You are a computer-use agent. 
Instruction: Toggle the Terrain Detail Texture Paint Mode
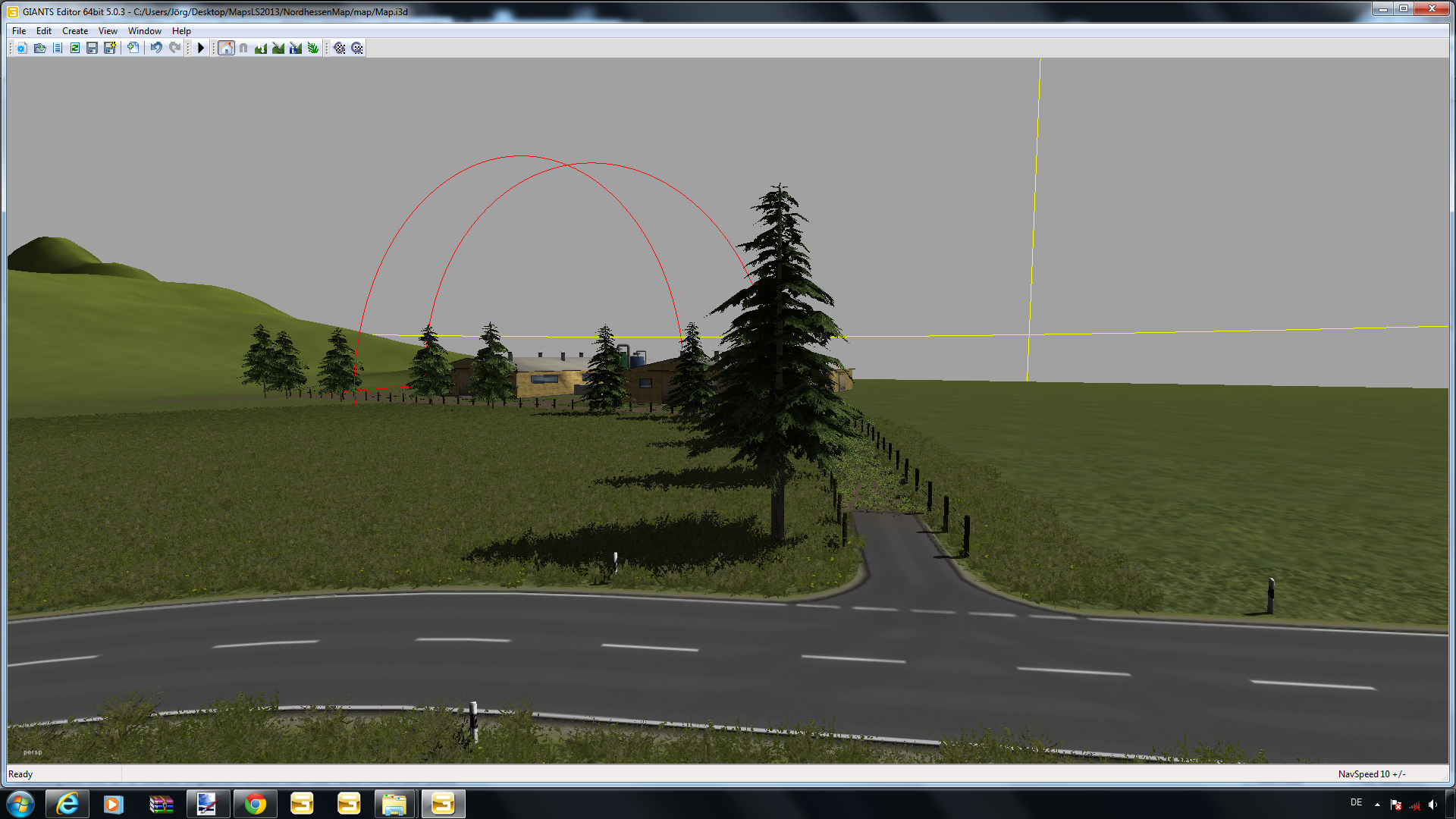click(x=278, y=48)
